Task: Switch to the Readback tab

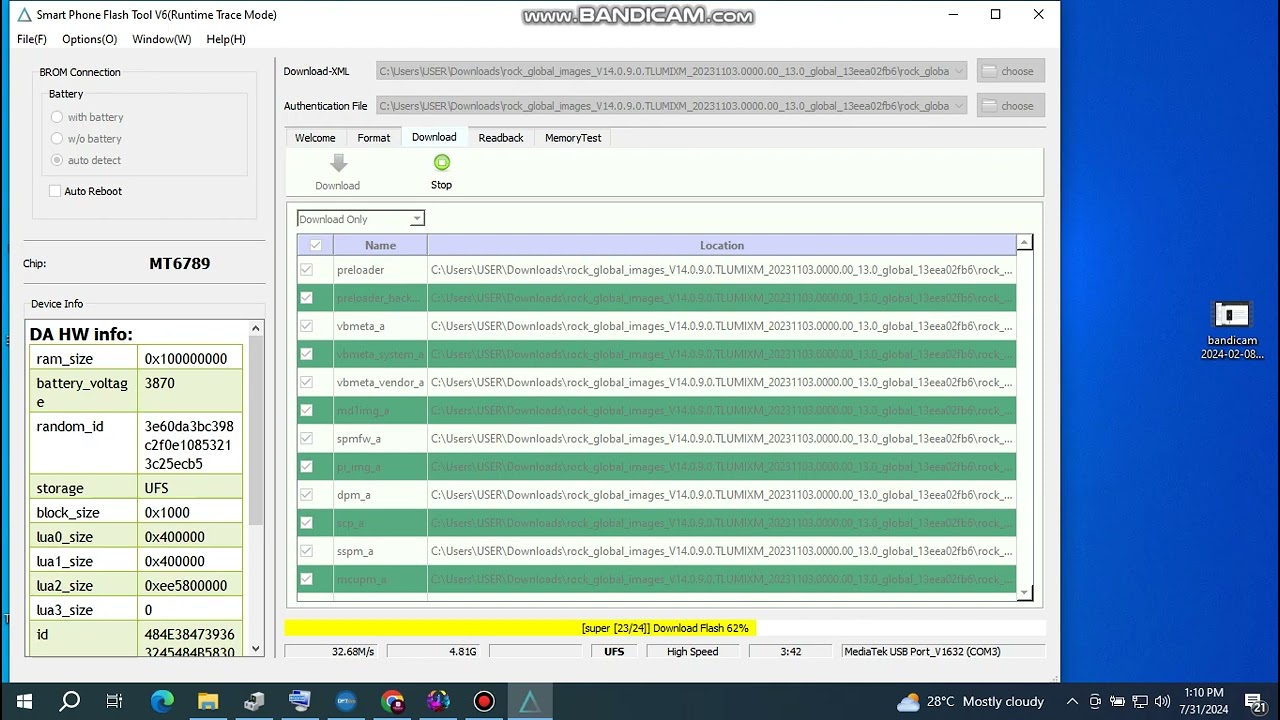Action: [501, 138]
